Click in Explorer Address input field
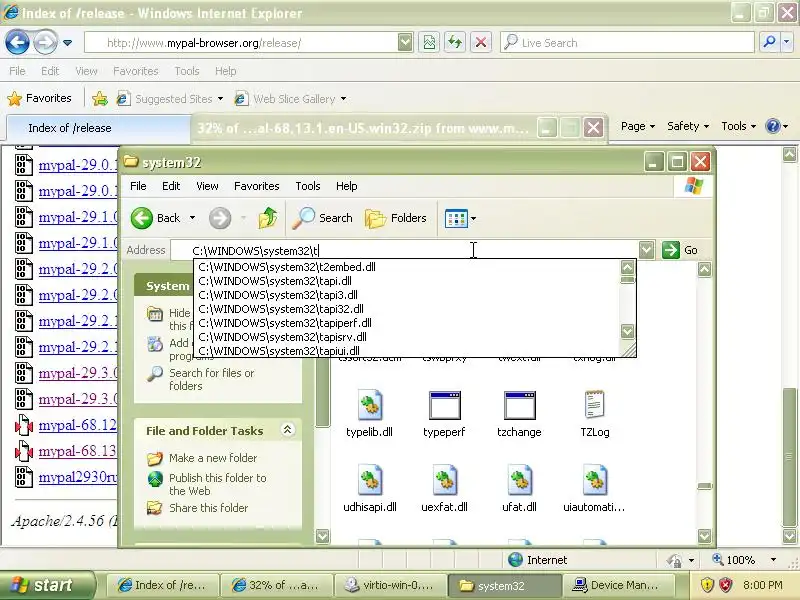The width and height of the screenshot is (800, 600). (405, 250)
